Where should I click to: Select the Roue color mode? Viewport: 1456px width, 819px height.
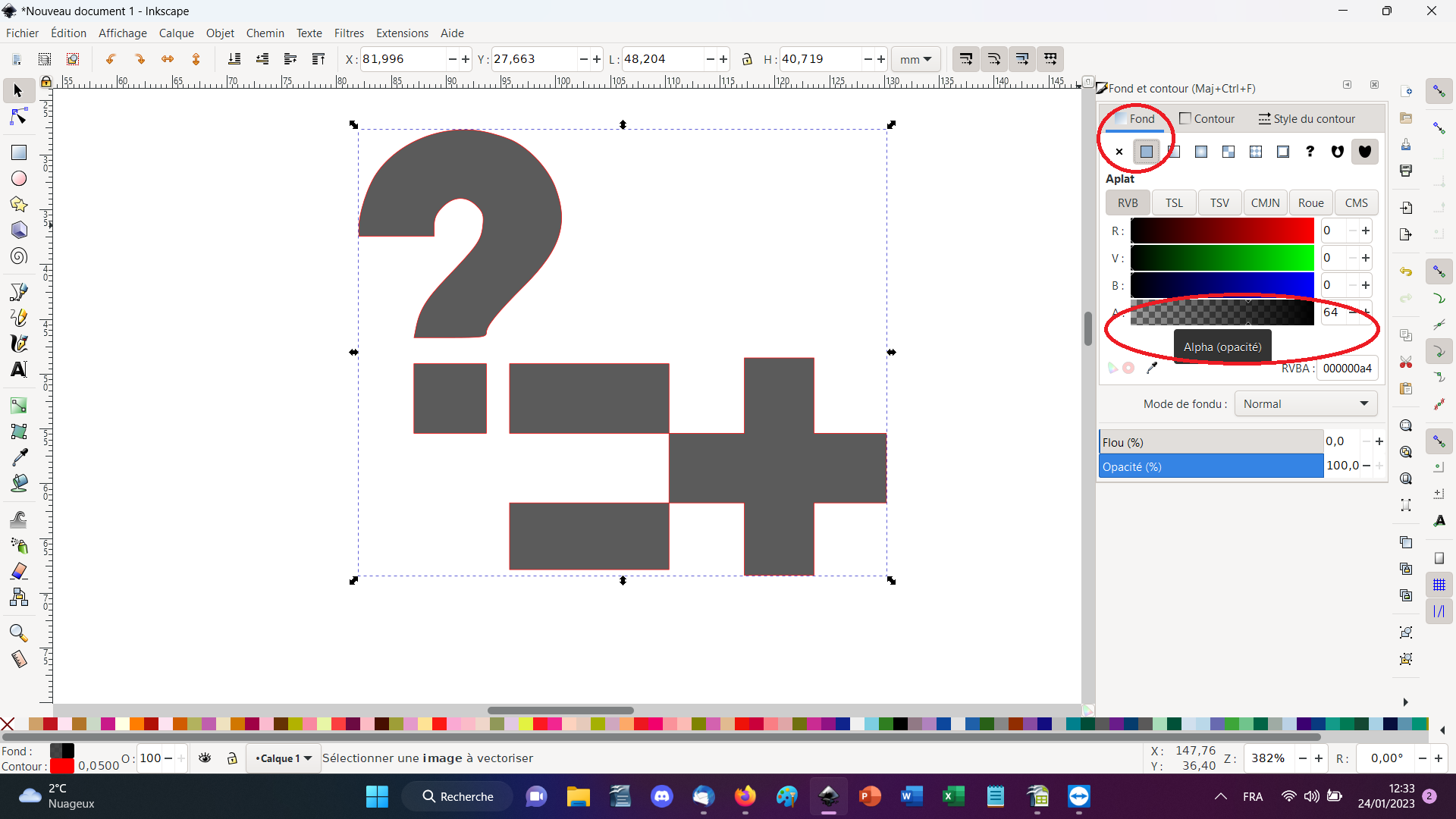[1310, 202]
